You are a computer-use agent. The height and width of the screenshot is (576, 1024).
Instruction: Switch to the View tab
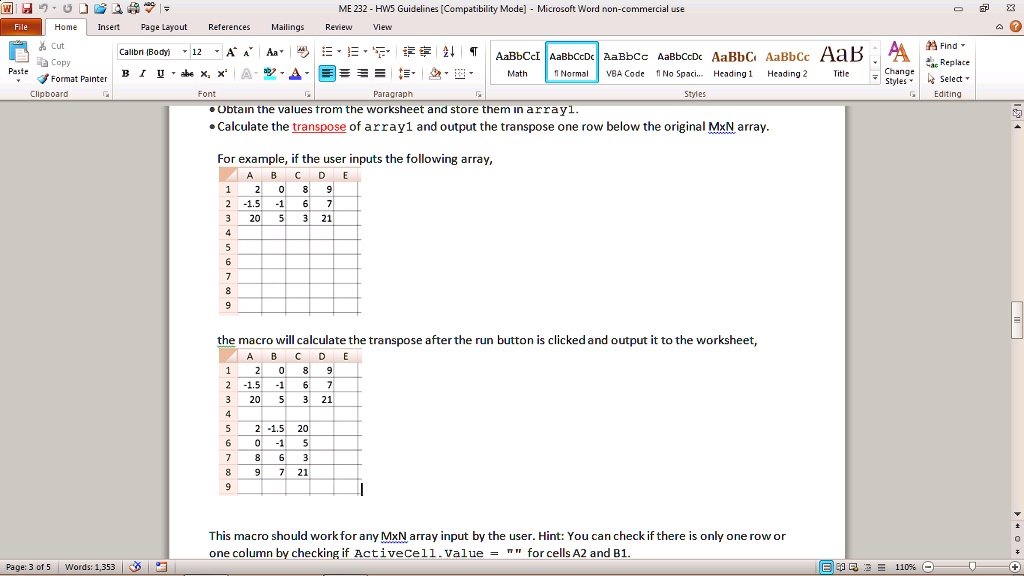382,27
